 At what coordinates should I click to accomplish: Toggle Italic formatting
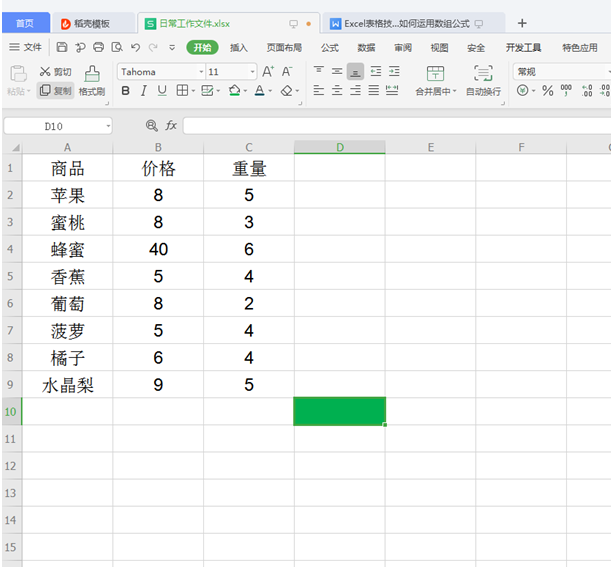[144, 91]
